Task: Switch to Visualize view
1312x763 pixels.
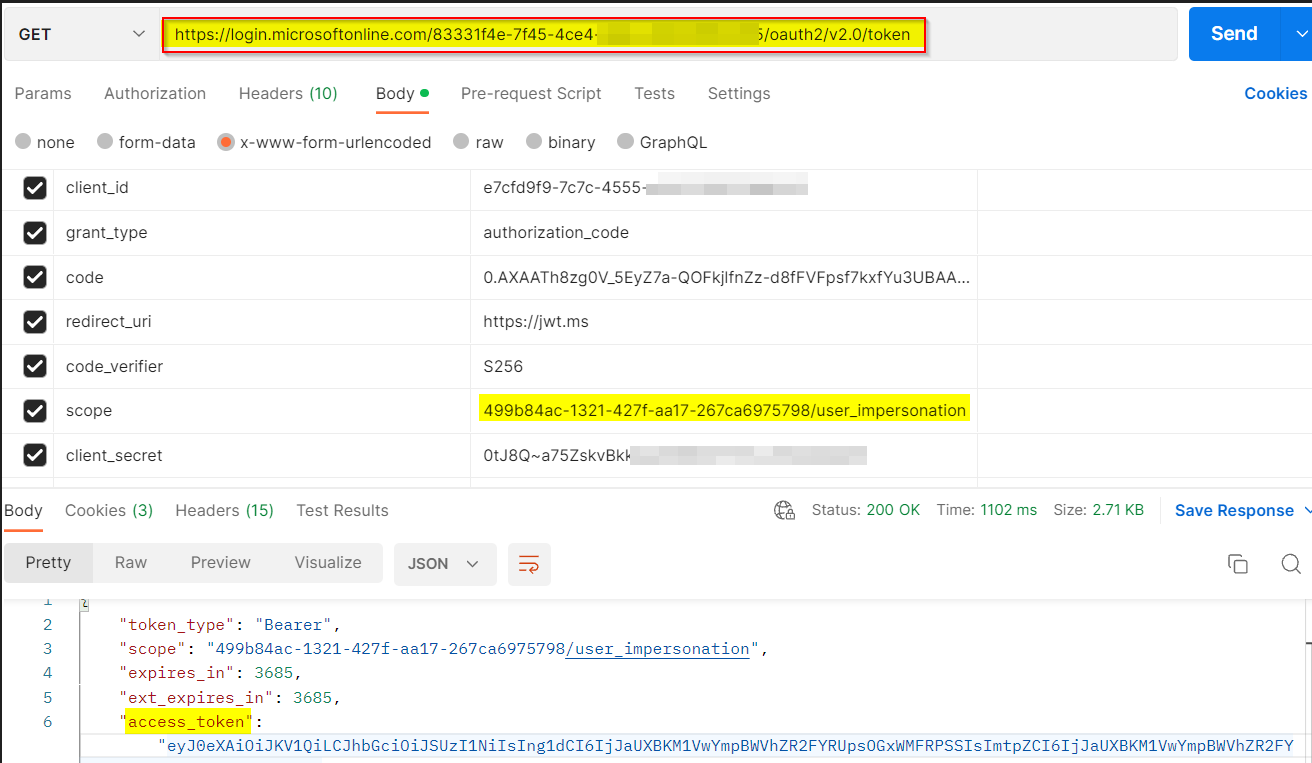Action: 328,562
